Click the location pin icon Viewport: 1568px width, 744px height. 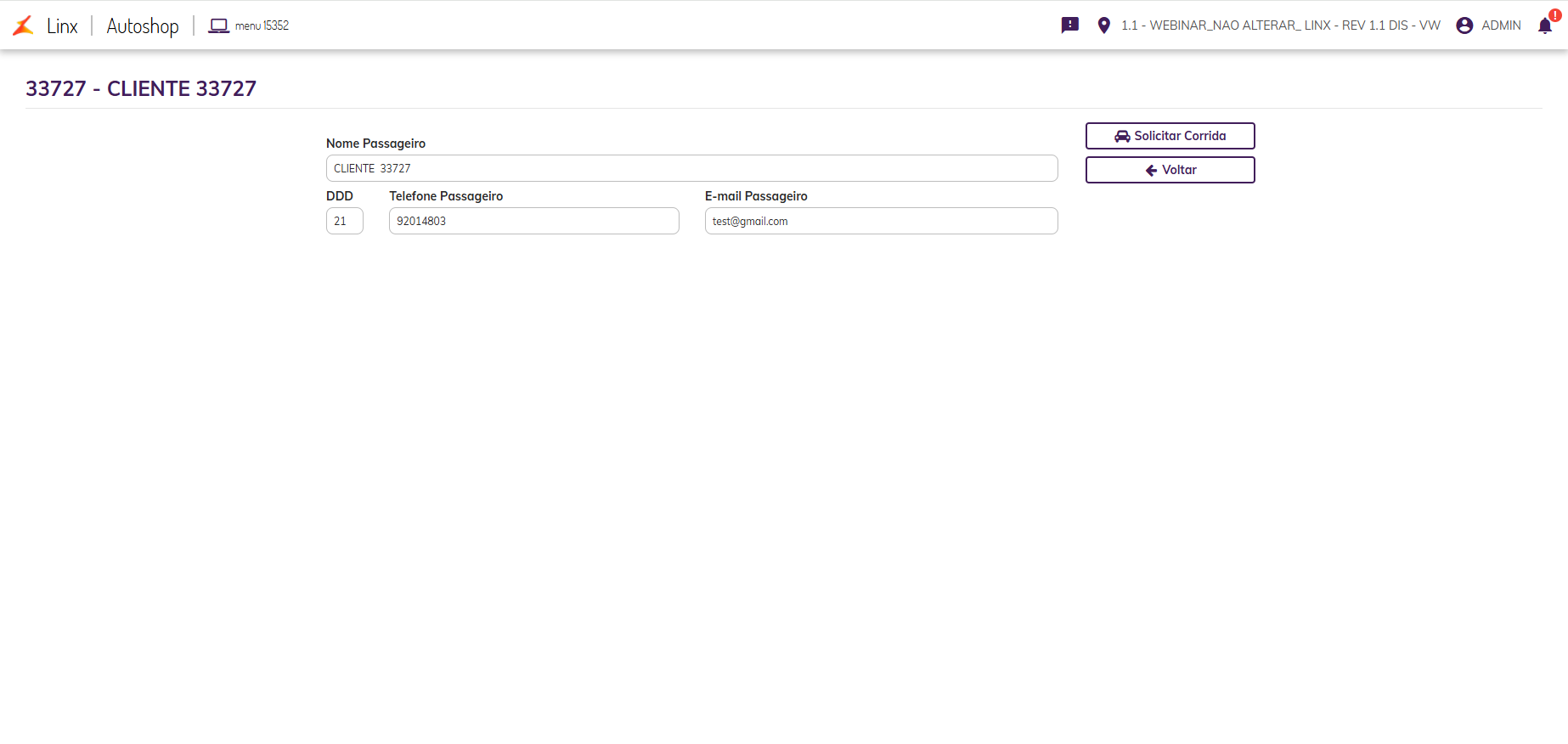1103,25
